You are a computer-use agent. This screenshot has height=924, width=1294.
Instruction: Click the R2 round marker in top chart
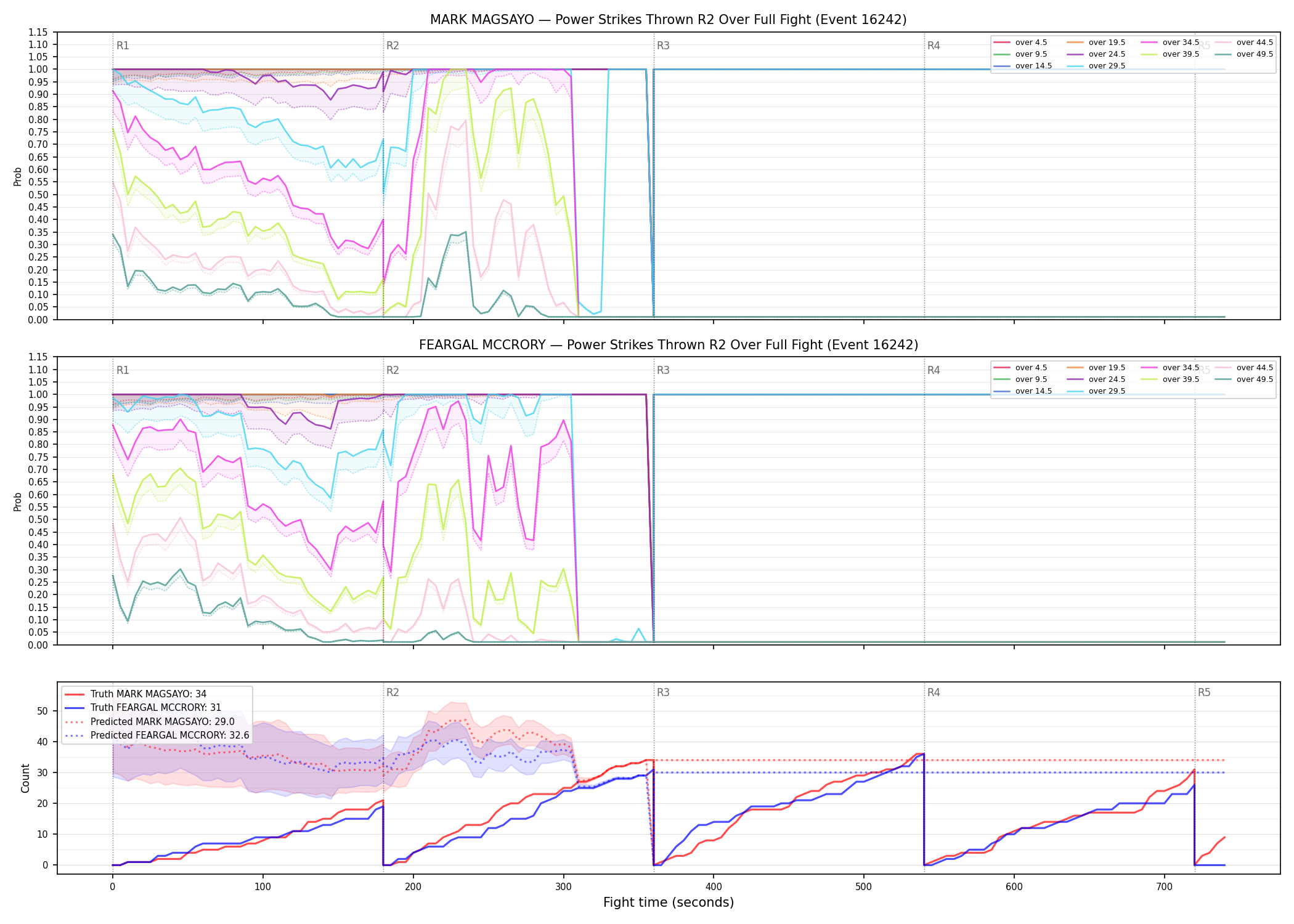(x=393, y=46)
